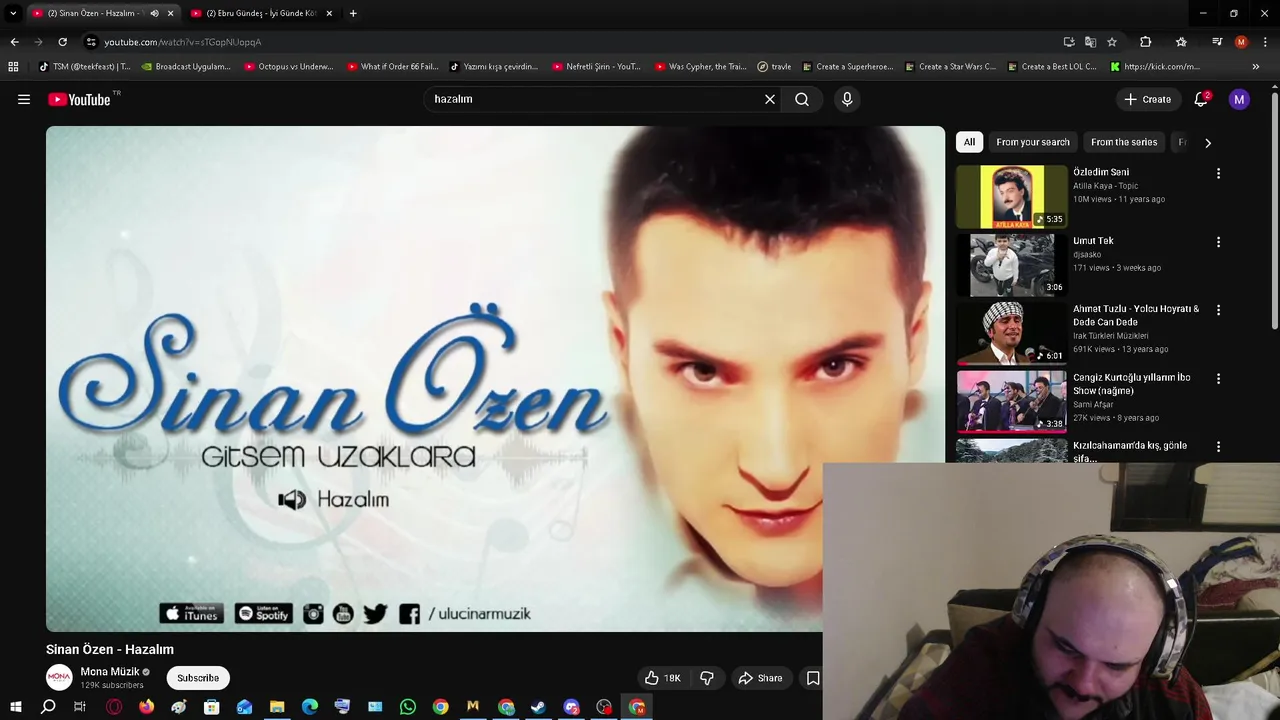This screenshot has width=1280, height=720.
Task: Open a new browser tab
Action: coord(353,13)
